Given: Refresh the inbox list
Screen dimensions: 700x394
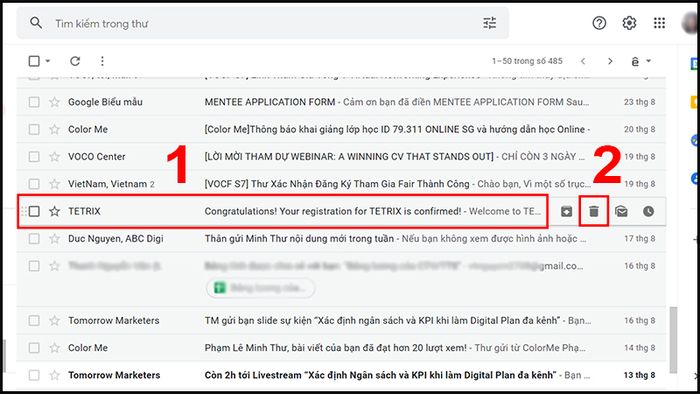Looking at the screenshot, I should [x=75, y=61].
